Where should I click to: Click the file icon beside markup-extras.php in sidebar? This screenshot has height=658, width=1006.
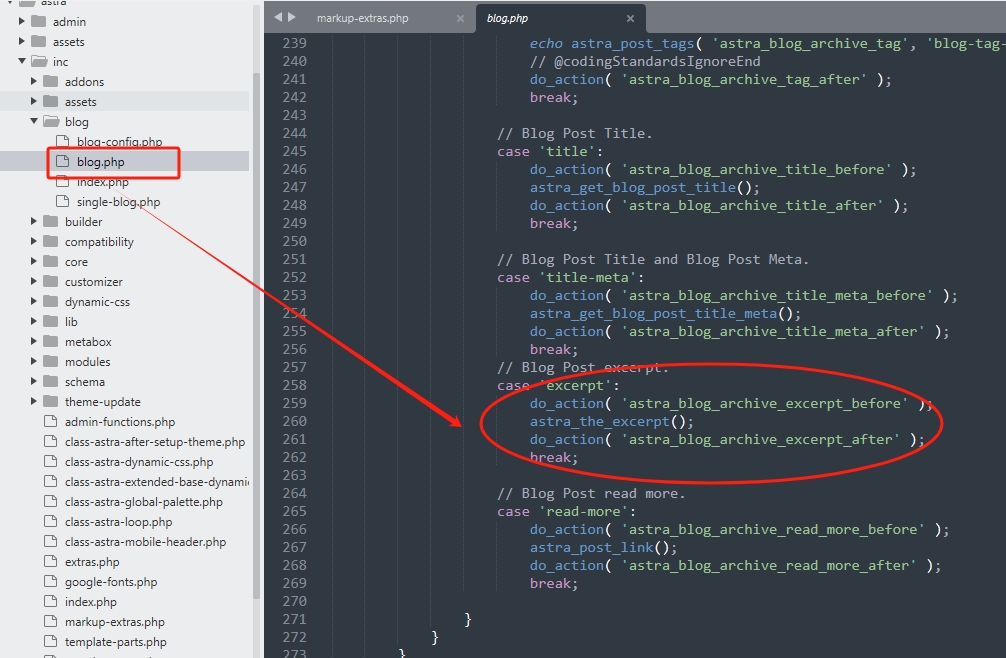(51, 621)
